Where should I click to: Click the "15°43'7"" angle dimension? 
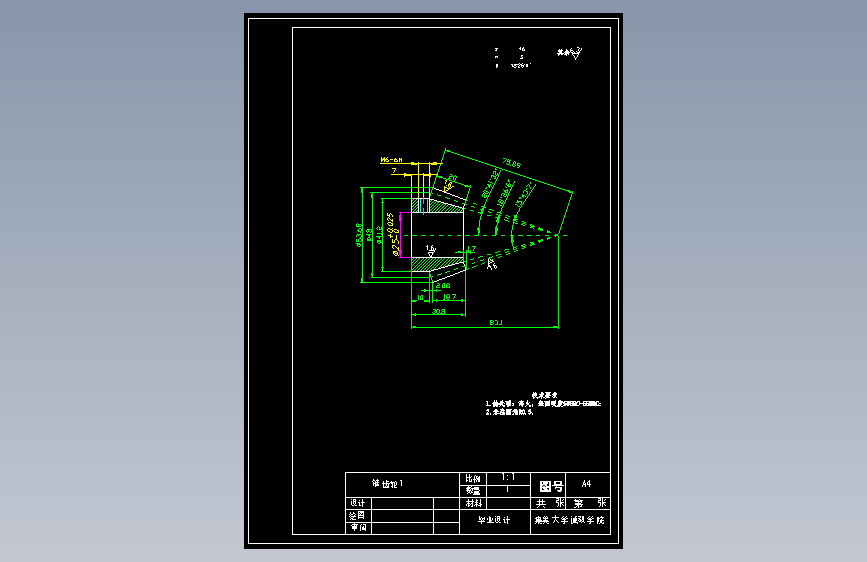coord(524,196)
